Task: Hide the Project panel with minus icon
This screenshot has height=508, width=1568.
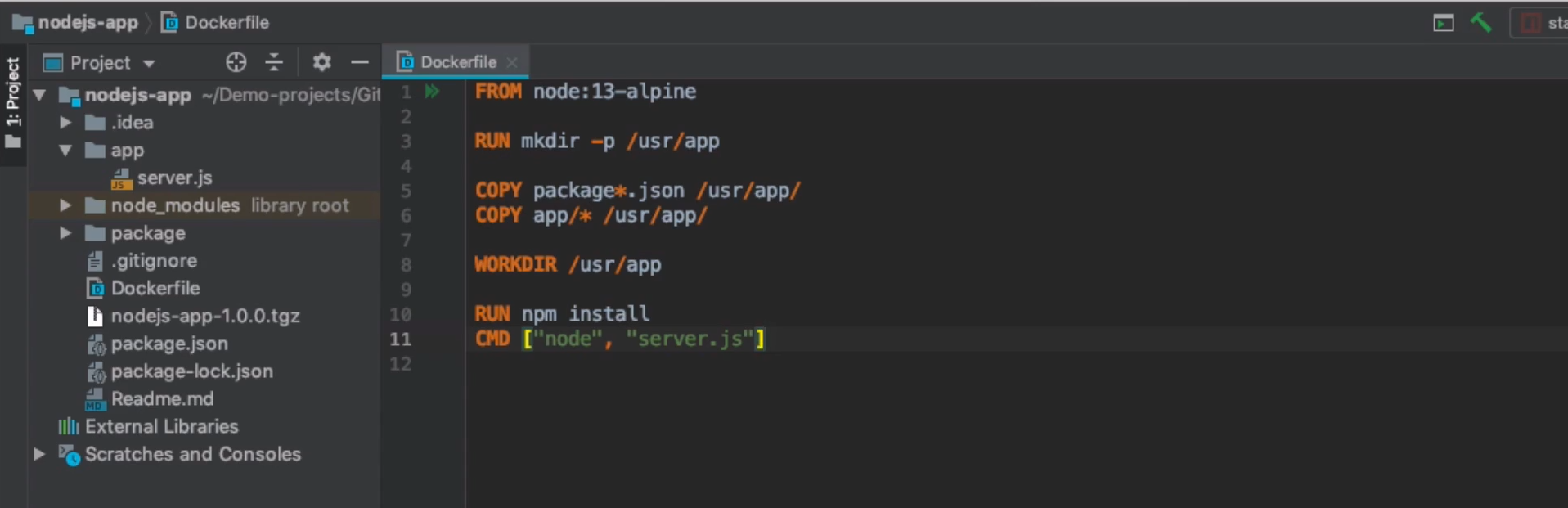Action: pyautogui.click(x=360, y=62)
